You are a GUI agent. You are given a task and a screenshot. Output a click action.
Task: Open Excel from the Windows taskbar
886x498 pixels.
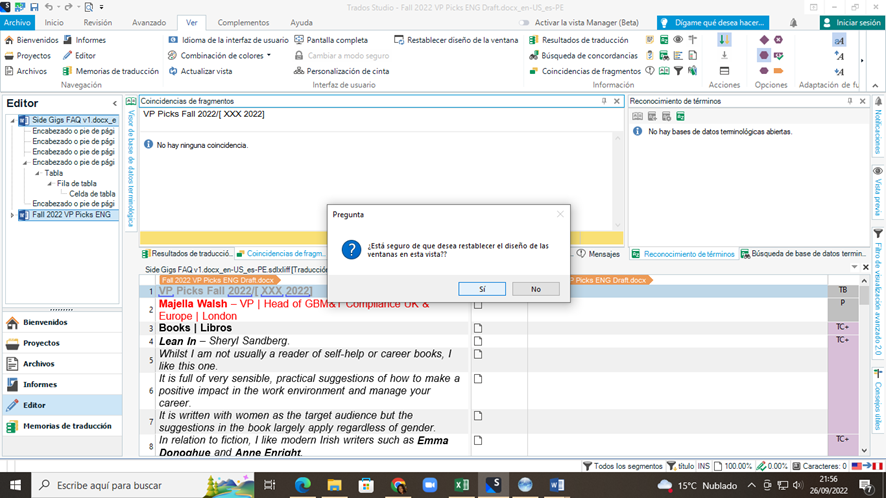pos(462,485)
